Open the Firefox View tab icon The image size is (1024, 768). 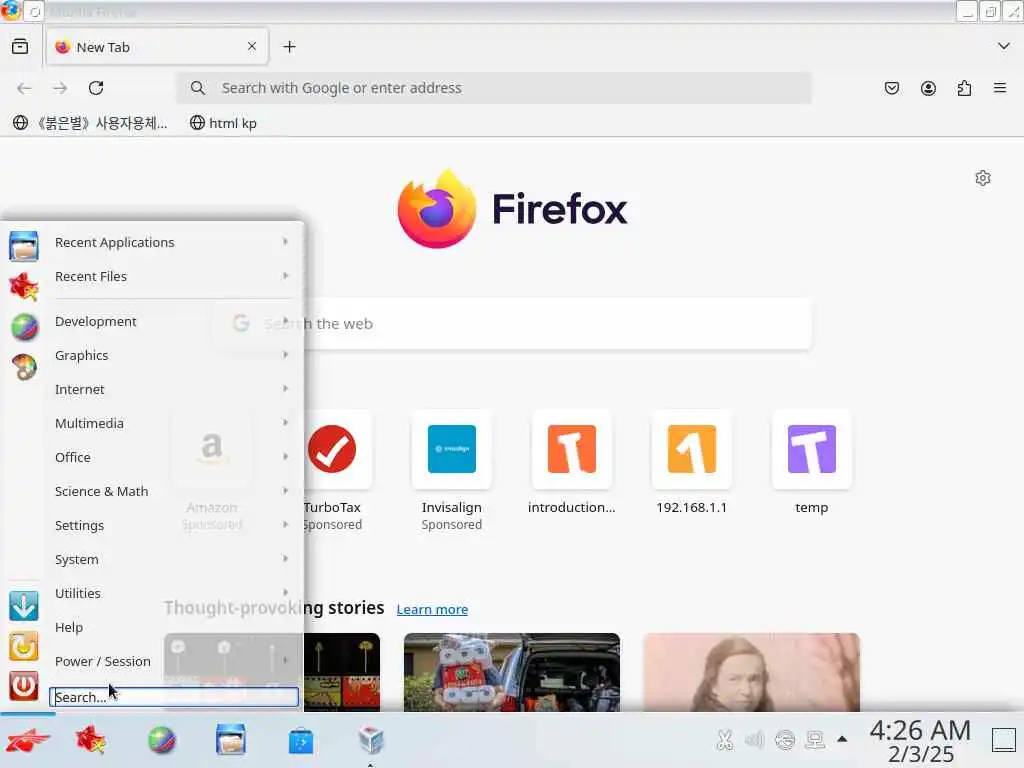tap(20, 46)
